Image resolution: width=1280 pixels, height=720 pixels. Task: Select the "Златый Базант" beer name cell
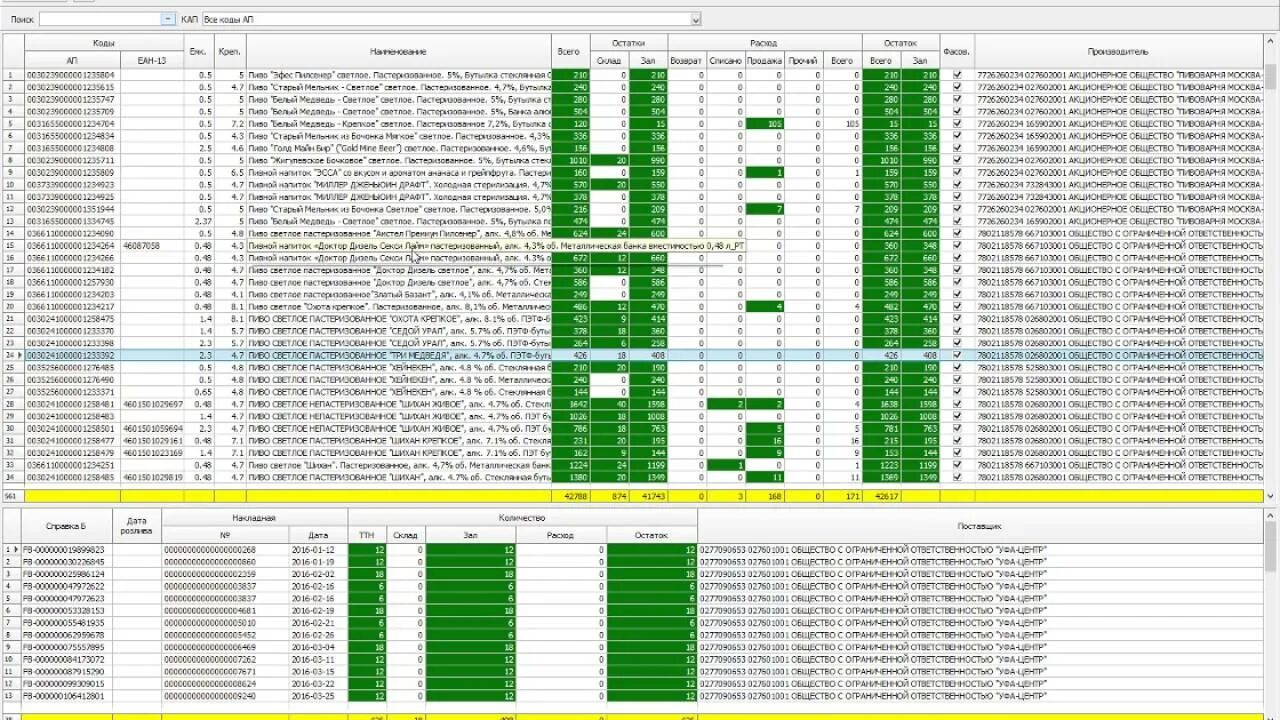[398, 294]
